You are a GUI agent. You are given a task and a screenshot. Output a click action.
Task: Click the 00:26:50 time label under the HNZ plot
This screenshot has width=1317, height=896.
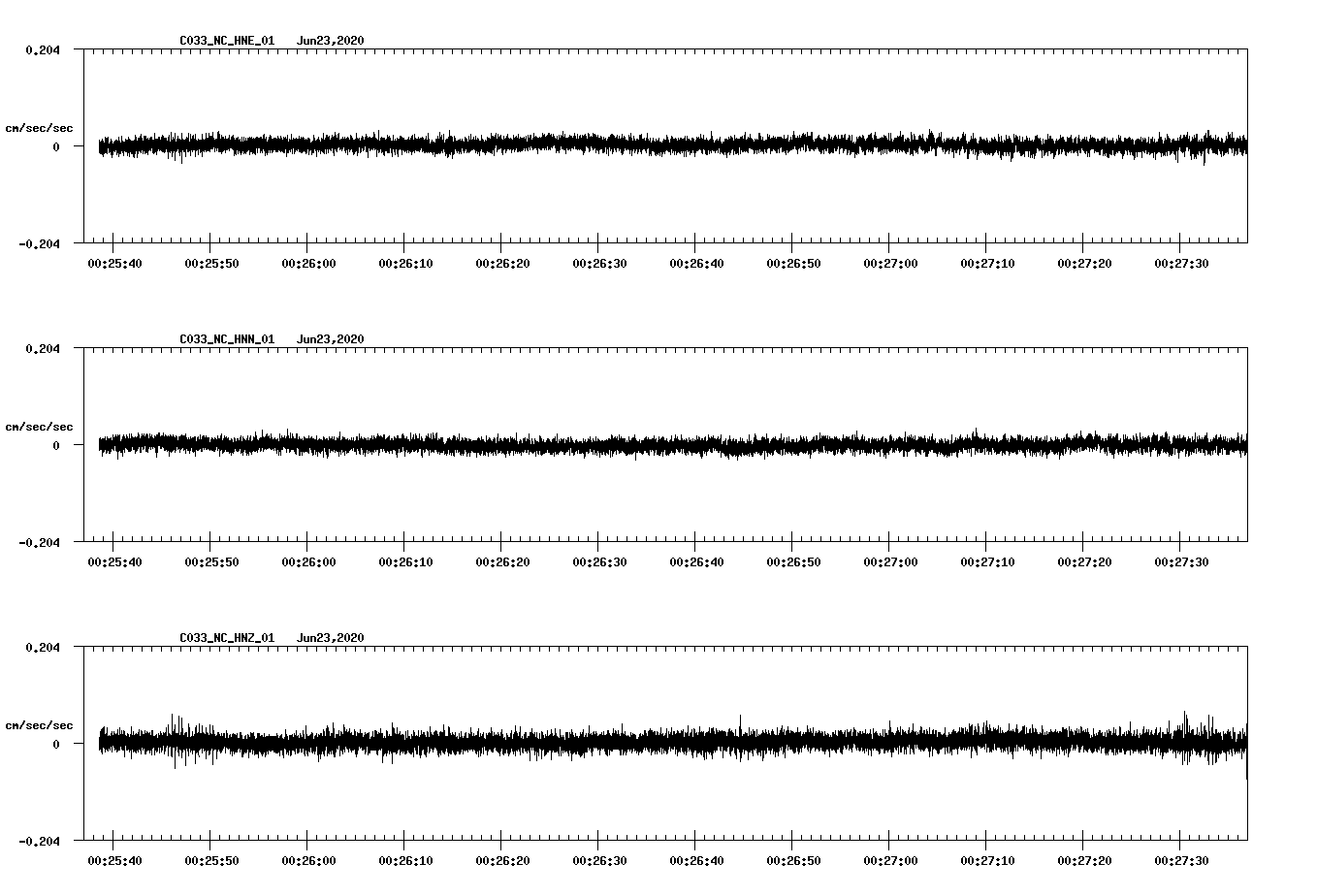[793, 861]
